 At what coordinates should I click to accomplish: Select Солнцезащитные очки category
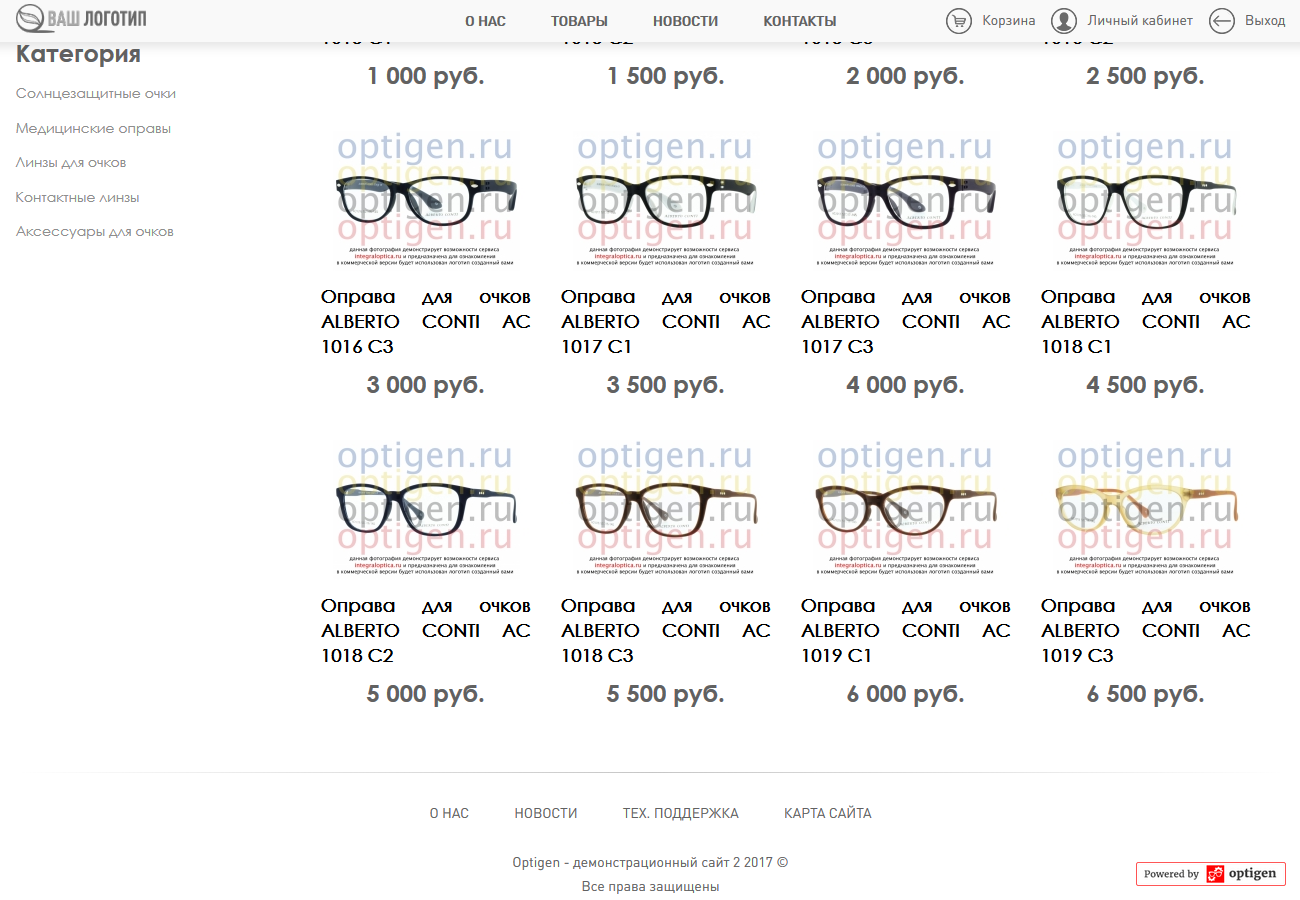[96, 94]
